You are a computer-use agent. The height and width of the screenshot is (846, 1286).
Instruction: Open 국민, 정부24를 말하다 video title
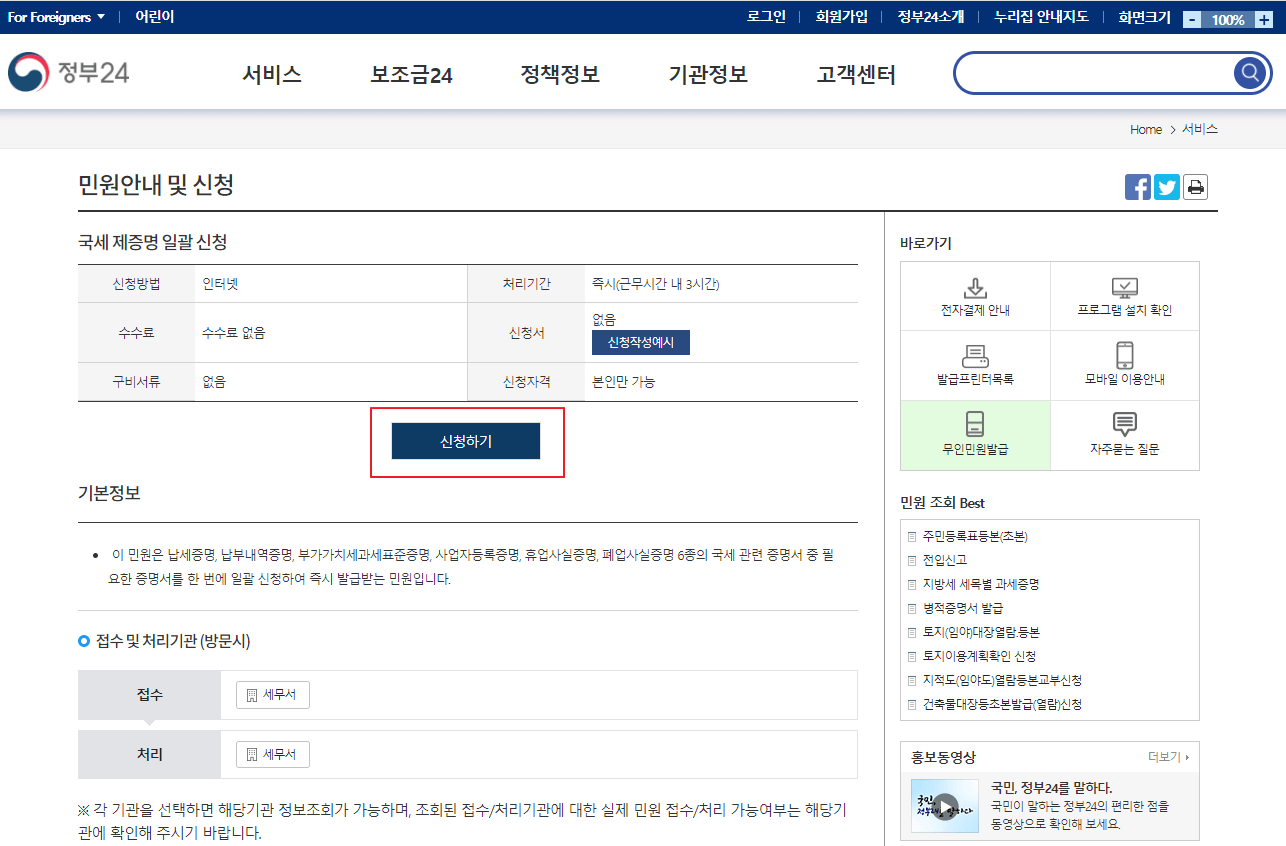pyautogui.click(x=1052, y=788)
